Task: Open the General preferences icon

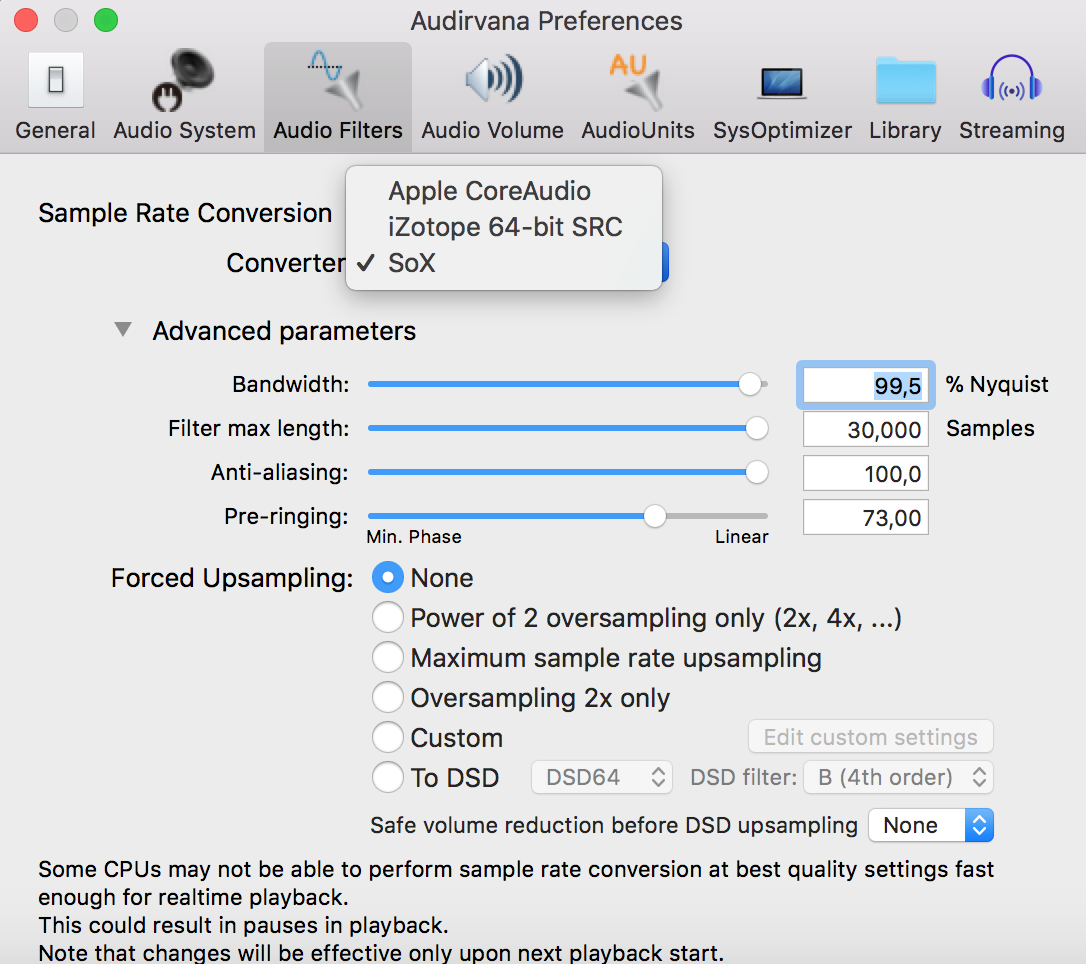Action: coord(55,80)
